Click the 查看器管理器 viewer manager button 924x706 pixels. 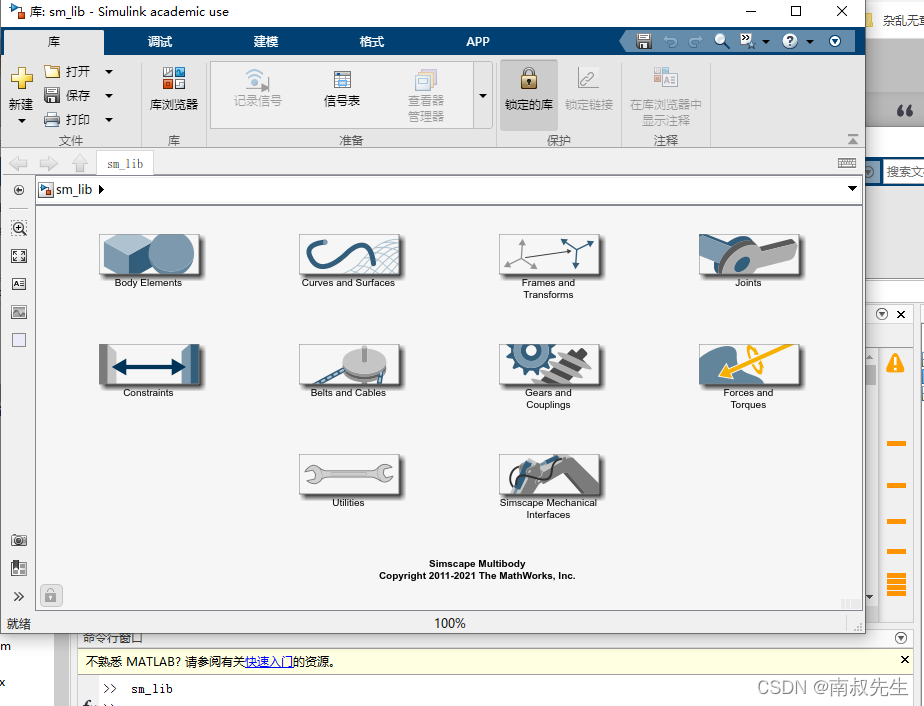426,95
